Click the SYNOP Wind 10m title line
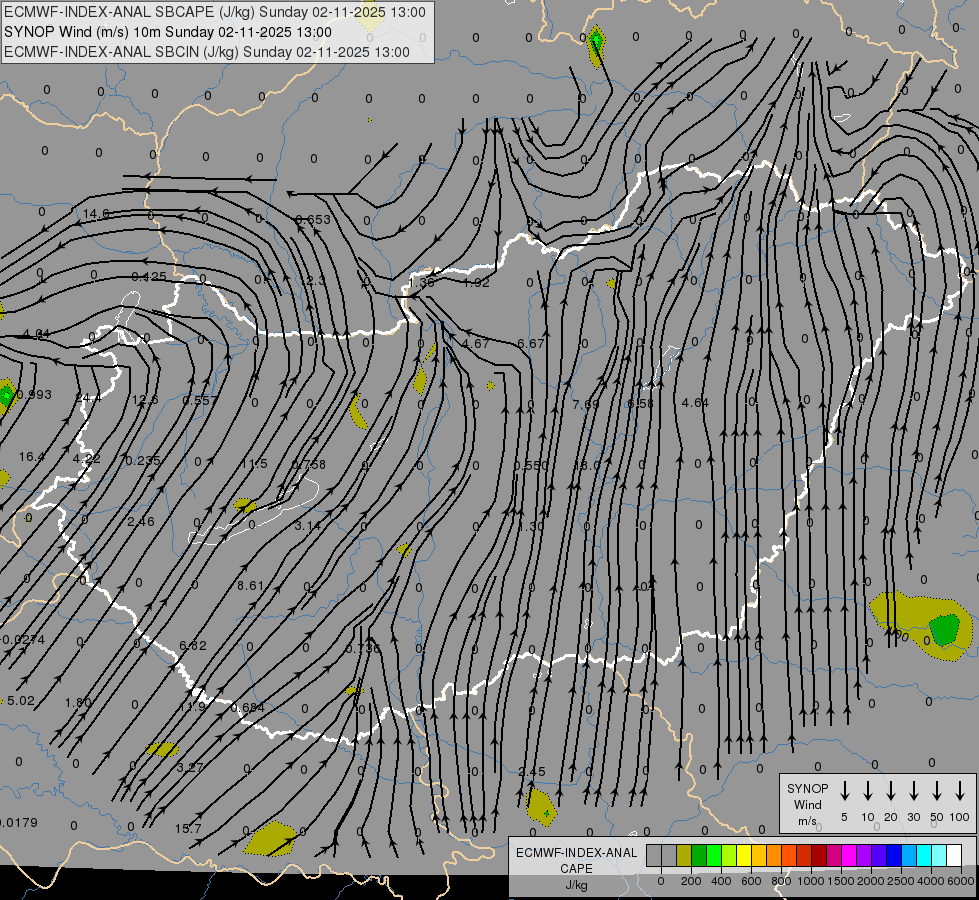Screen dimensions: 979x900 (x=168, y=32)
